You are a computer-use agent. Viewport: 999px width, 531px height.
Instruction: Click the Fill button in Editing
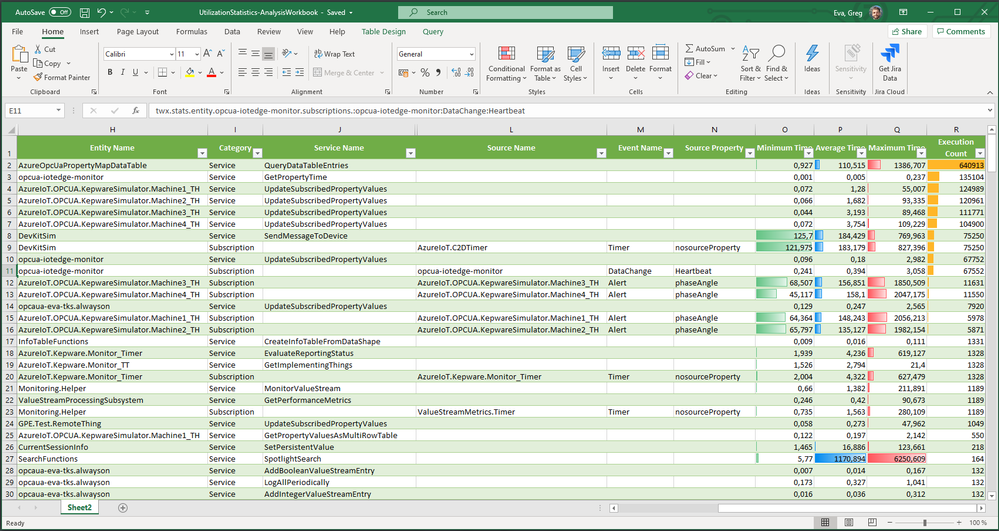pos(697,62)
